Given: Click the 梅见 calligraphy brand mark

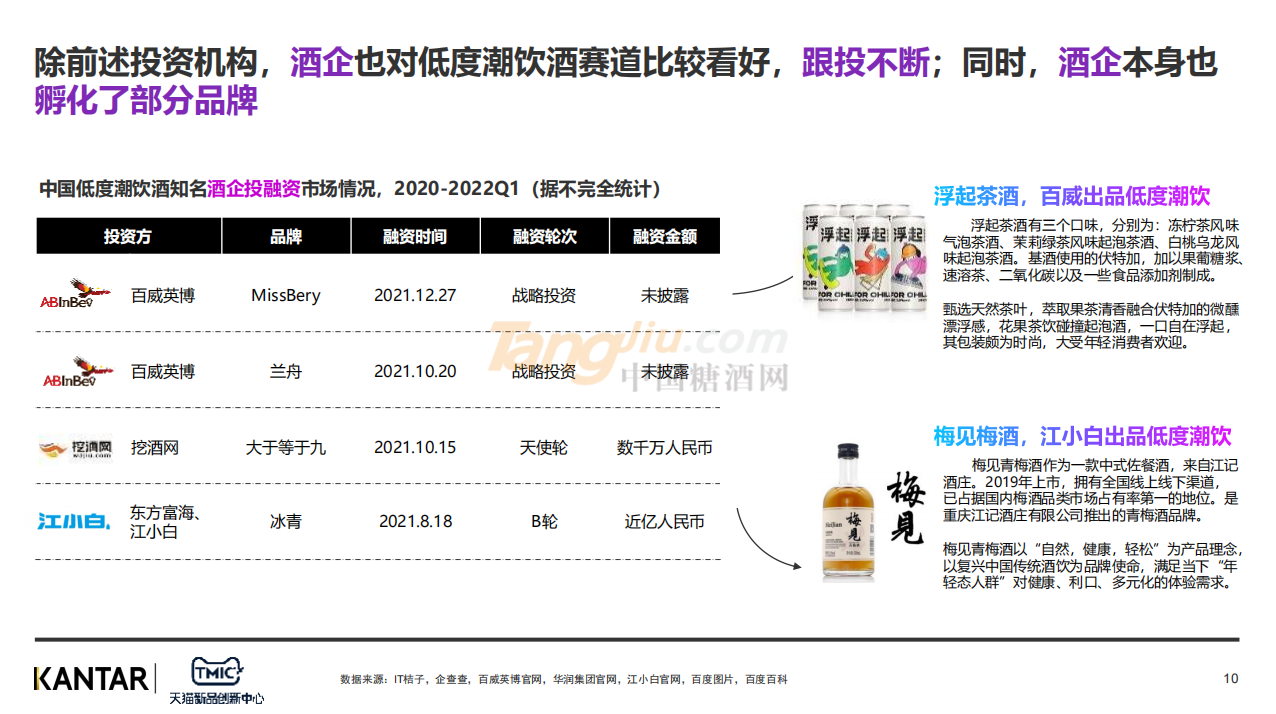Looking at the screenshot, I should [x=905, y=508].
